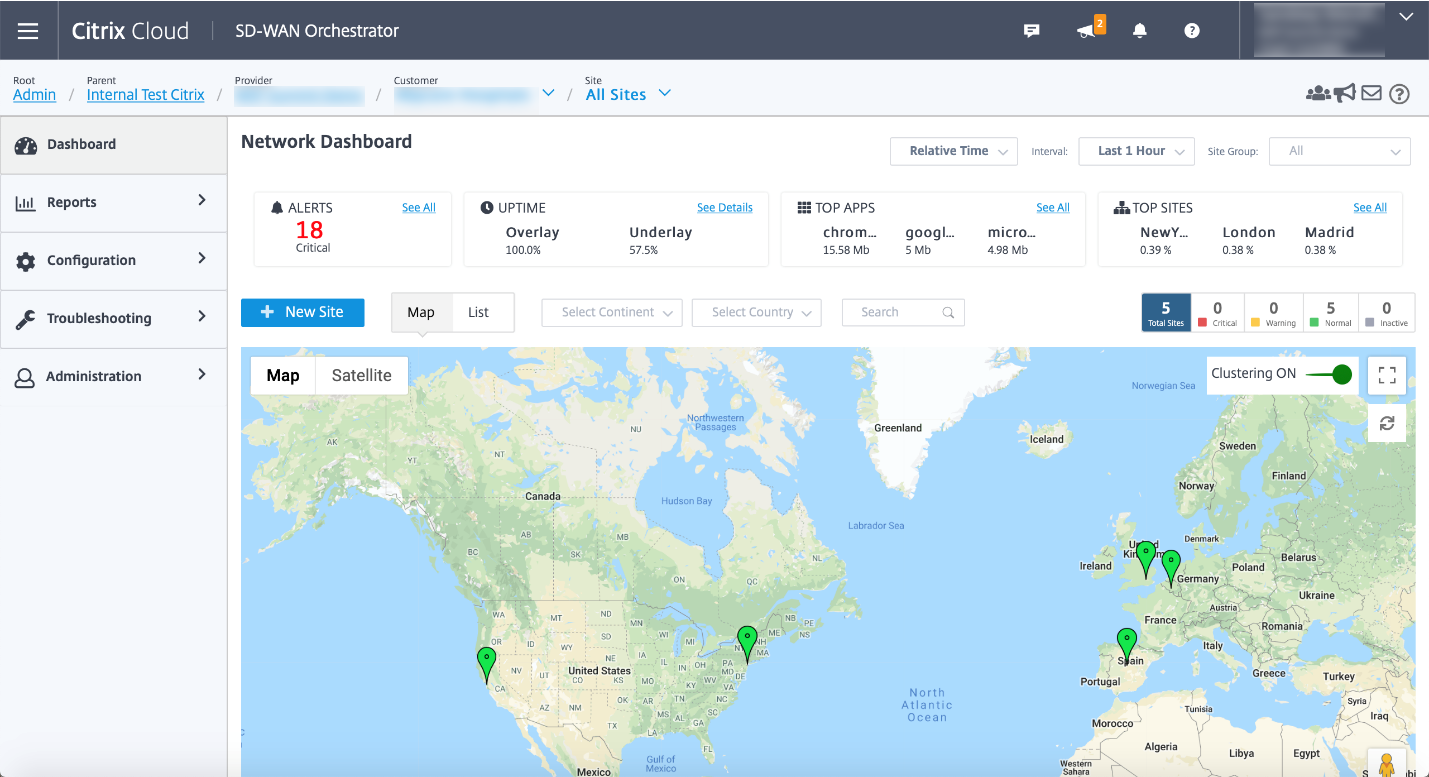Click See All in Alerts card
Screen dimensions: 1429x777
click(x=419, y=208)
